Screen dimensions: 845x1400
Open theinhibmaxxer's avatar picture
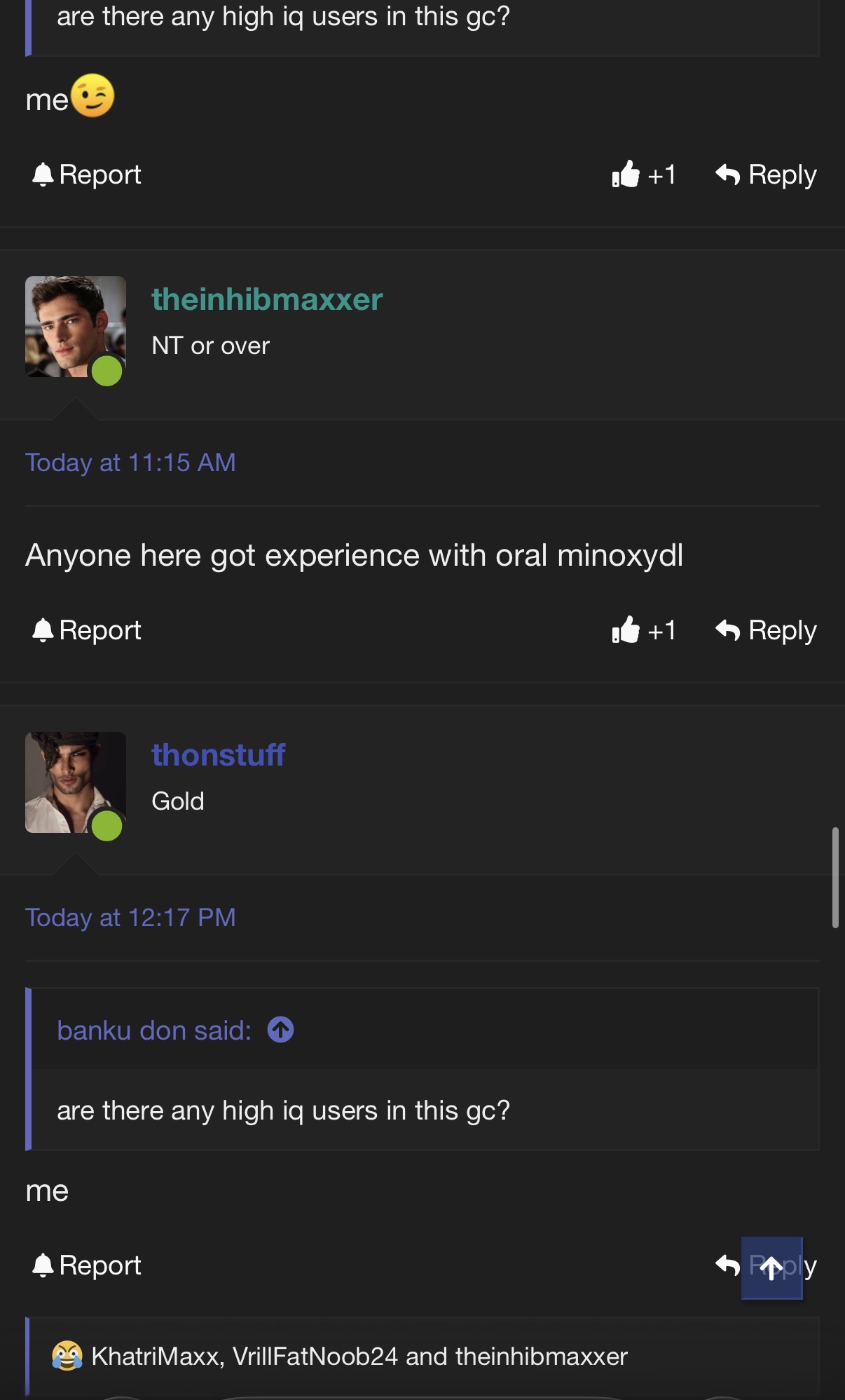pyautogui.click(x=75, y=327)
